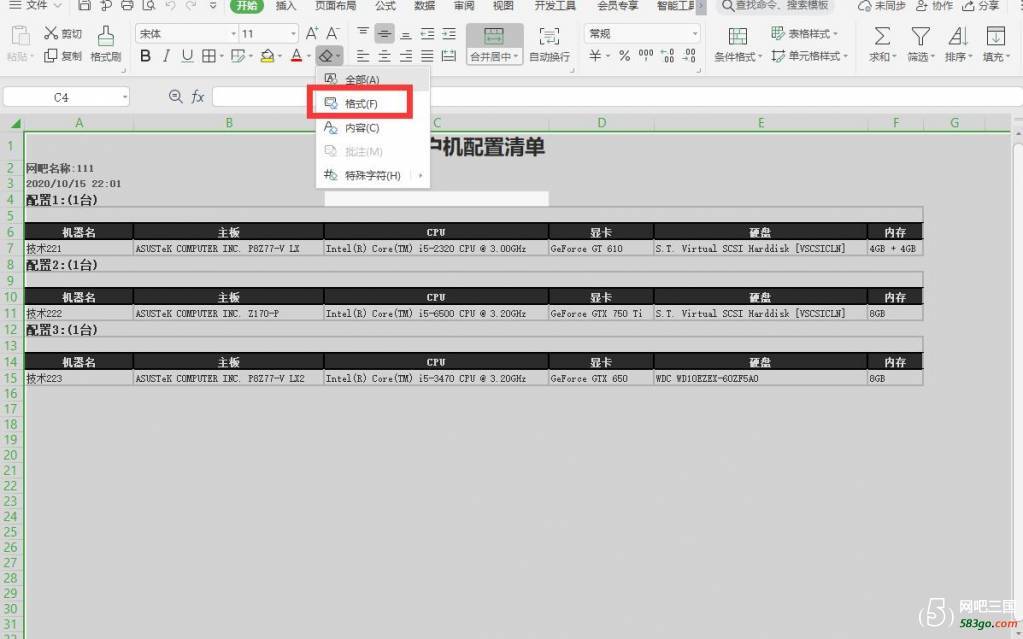Open the Name Box dropdown arrow
Screen dimensions: 1023x639
124,97
